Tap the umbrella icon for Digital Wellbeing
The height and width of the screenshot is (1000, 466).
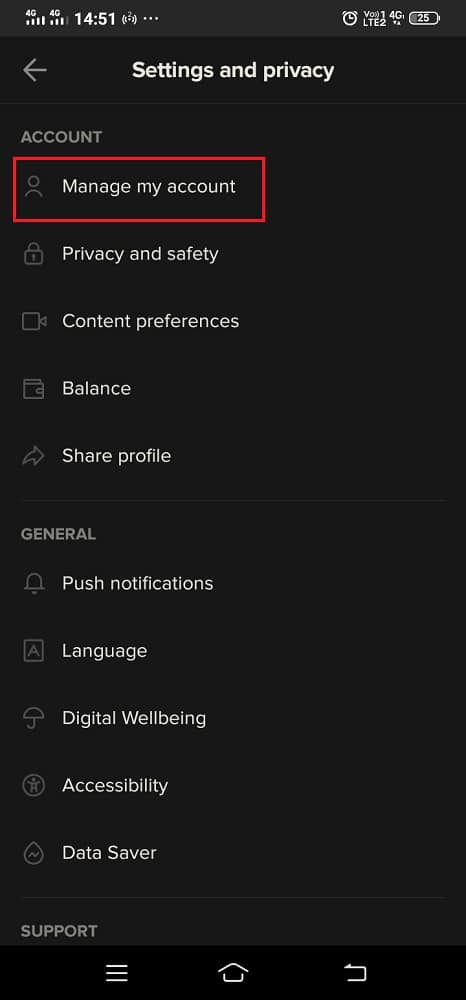click(x=33, y=718)
